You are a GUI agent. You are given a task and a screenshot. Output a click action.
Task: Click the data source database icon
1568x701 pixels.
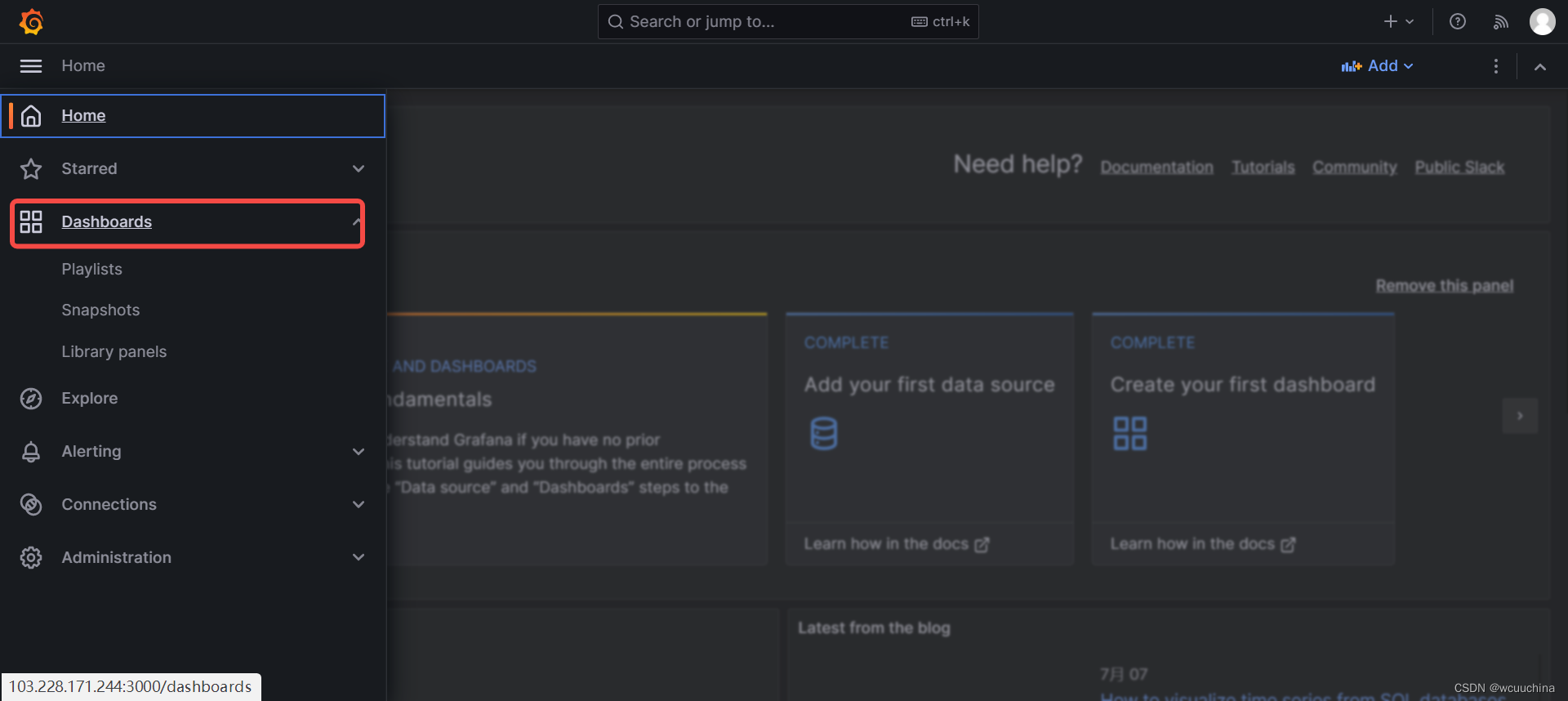pyautogui.click(x=823, y=433)
